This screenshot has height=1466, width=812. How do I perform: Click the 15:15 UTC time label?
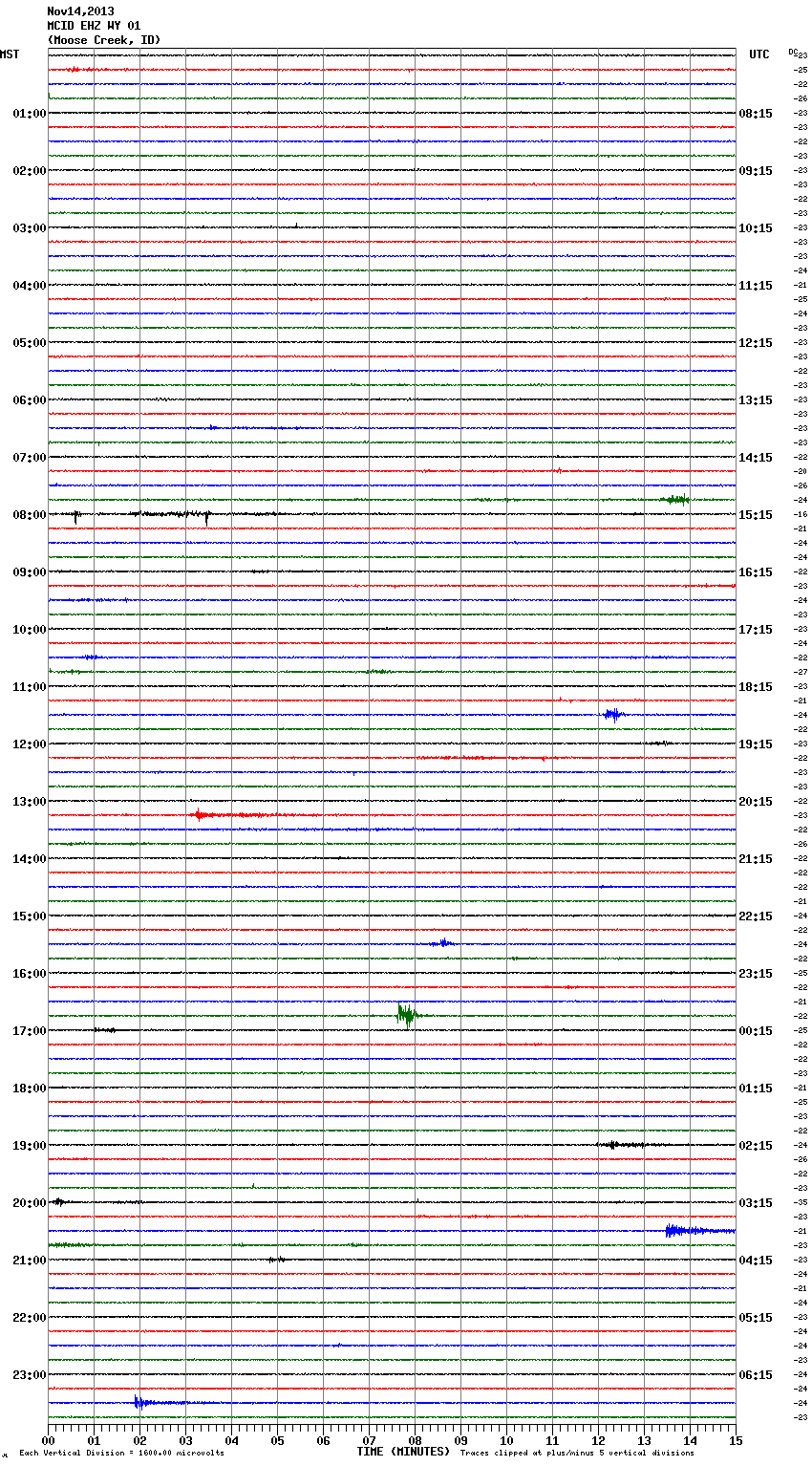[756, 515]
